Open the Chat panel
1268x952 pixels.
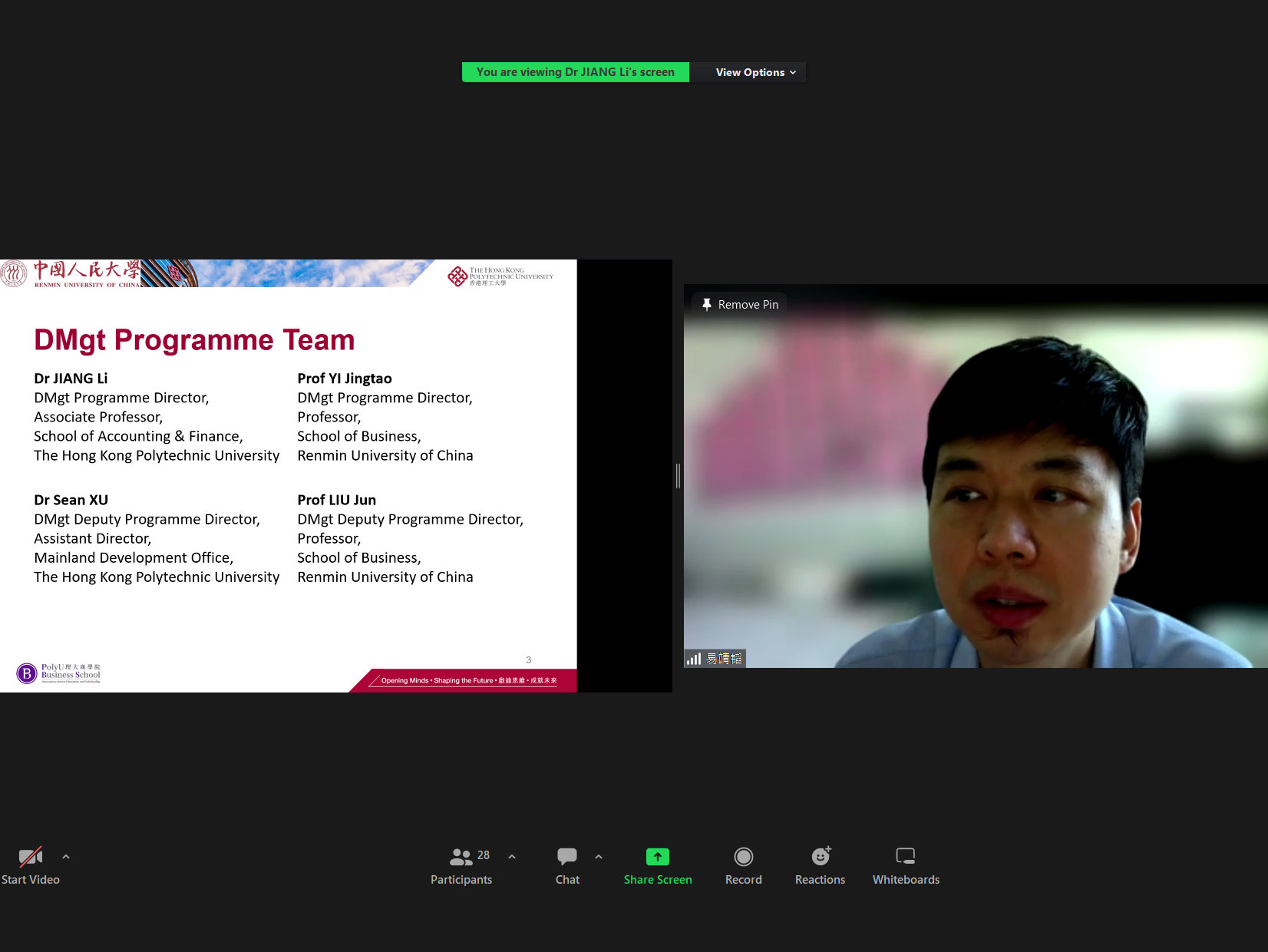[x=567, y=864]
